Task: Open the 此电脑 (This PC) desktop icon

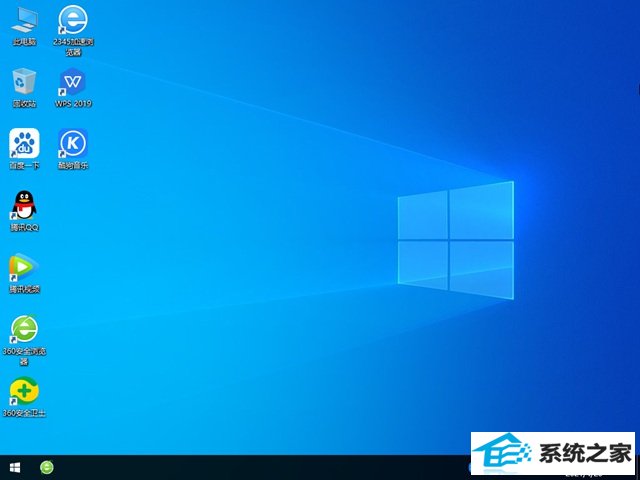Action: click(x=24, y=20)
